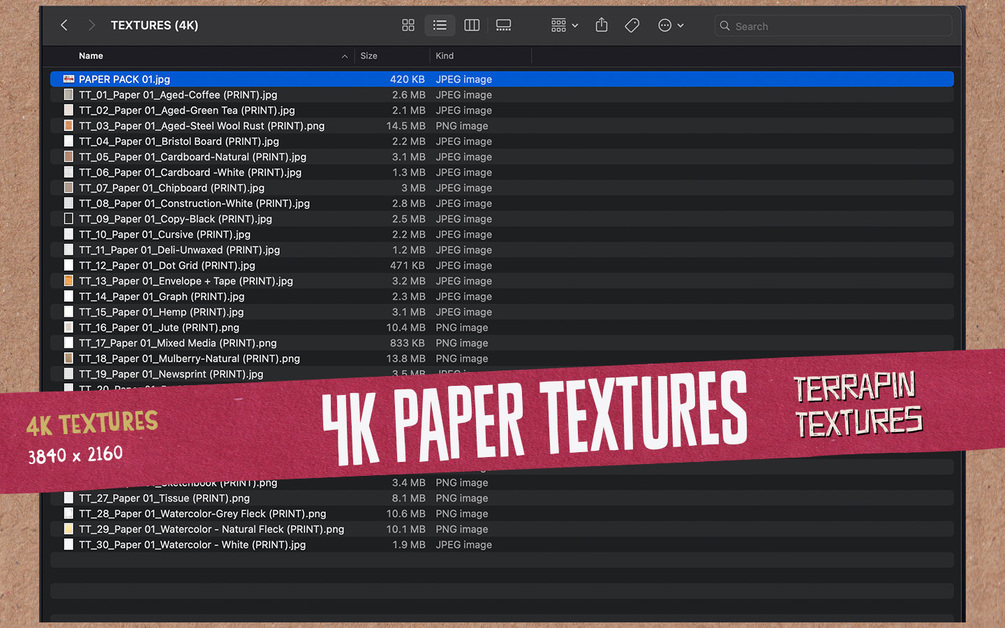Click orange thumbnail of Envelope + Tape file
The width and height of the screenshot is (1005, 628).
69,281
